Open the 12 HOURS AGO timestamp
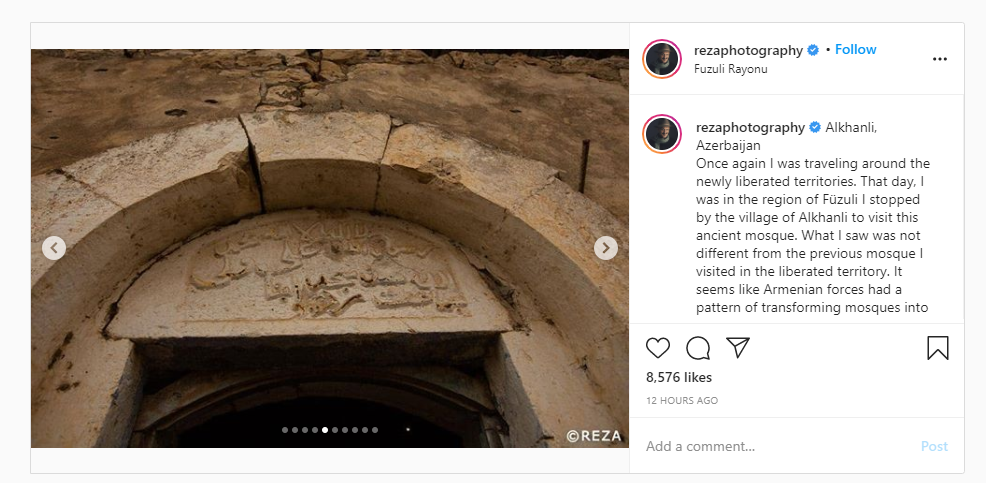Screen dimensions: 986x483 (x=682, y=401)
